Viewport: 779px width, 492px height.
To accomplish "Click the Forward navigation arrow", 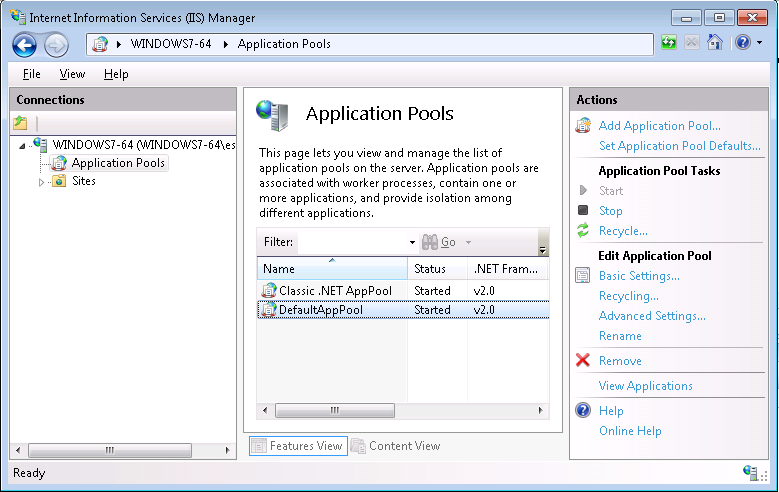I will [56, 45].
